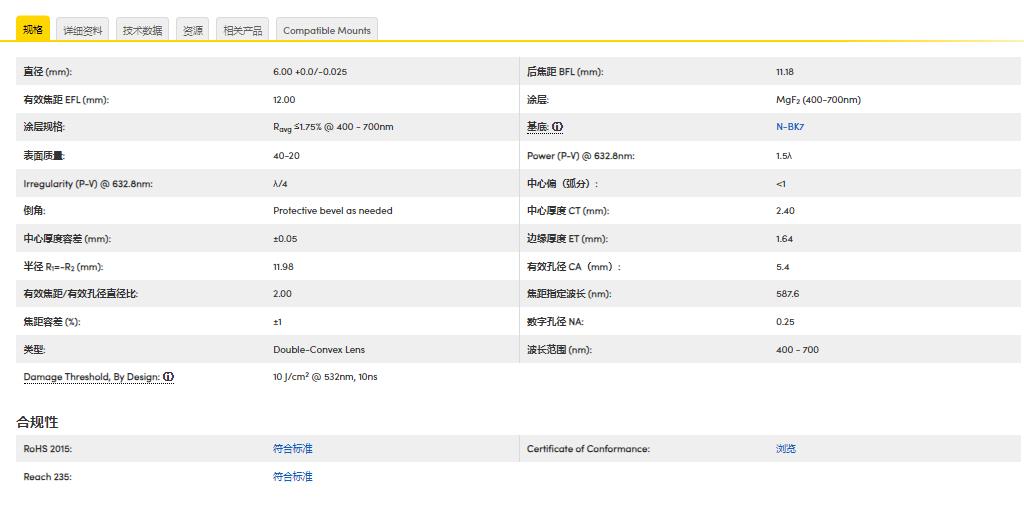Click the Reach 235 label

coord(48,477)
